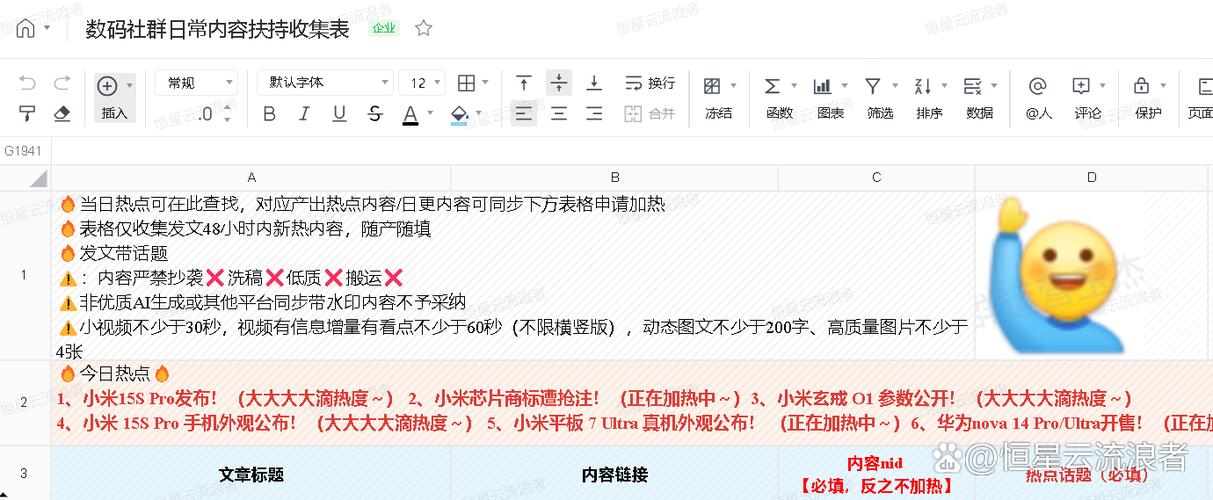Click the 筛选 filter funnel icon
1213x500 pixels.
tap(873, 86)
